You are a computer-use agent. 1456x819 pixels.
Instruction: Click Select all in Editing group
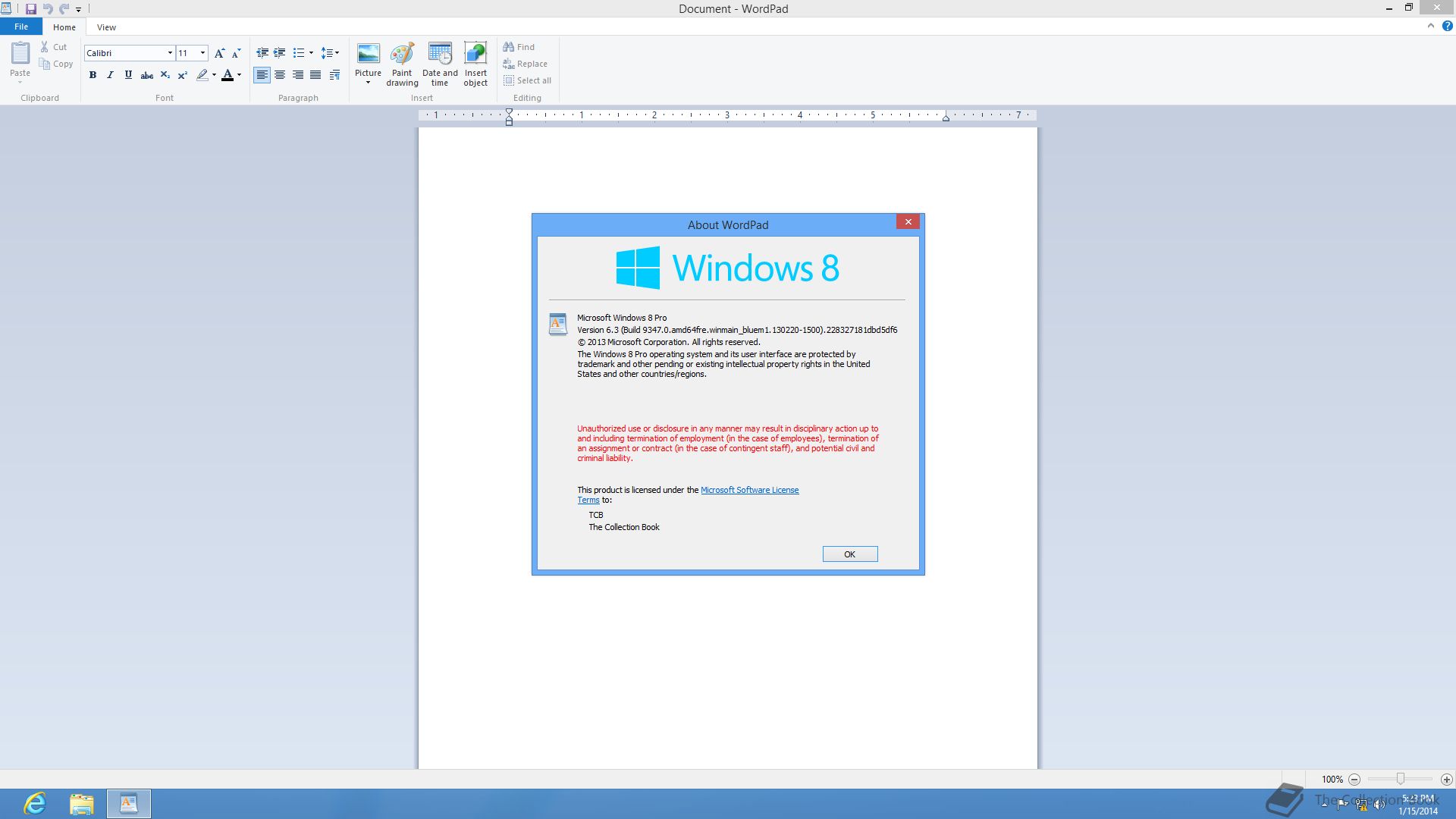pyautogui.click(x=527, y=80)
